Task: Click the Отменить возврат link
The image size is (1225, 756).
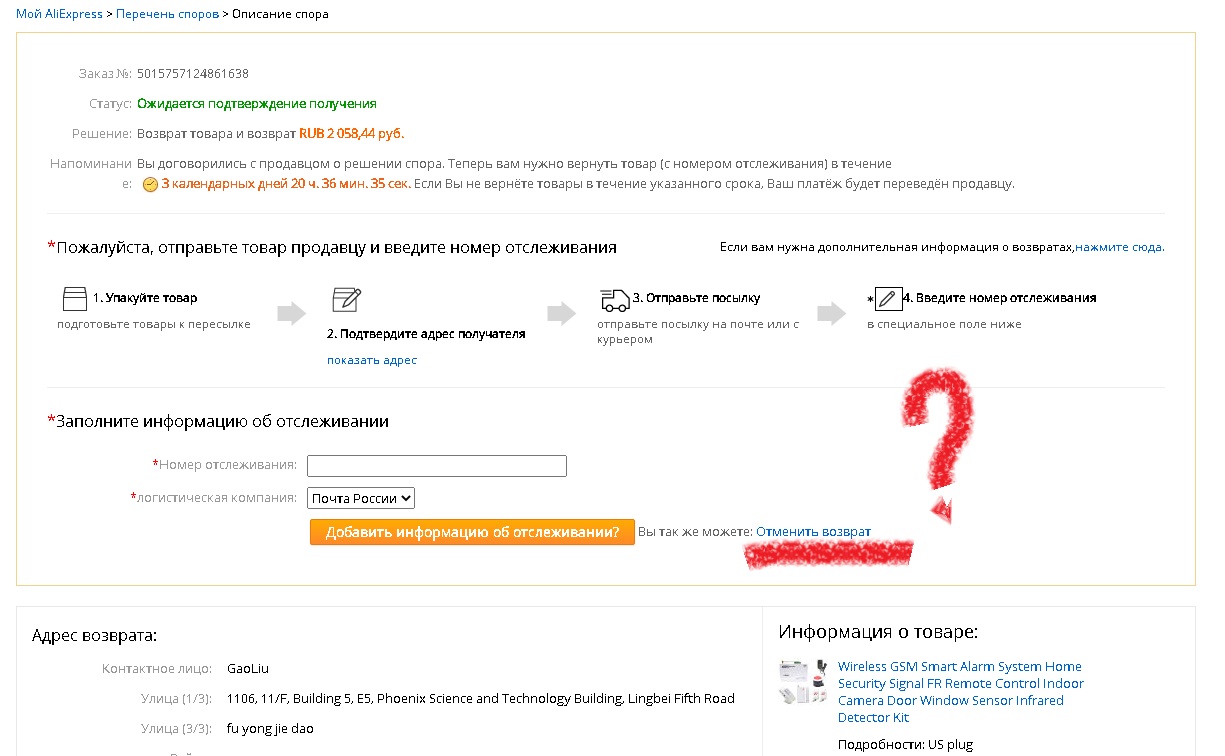Action: [813, 532]
